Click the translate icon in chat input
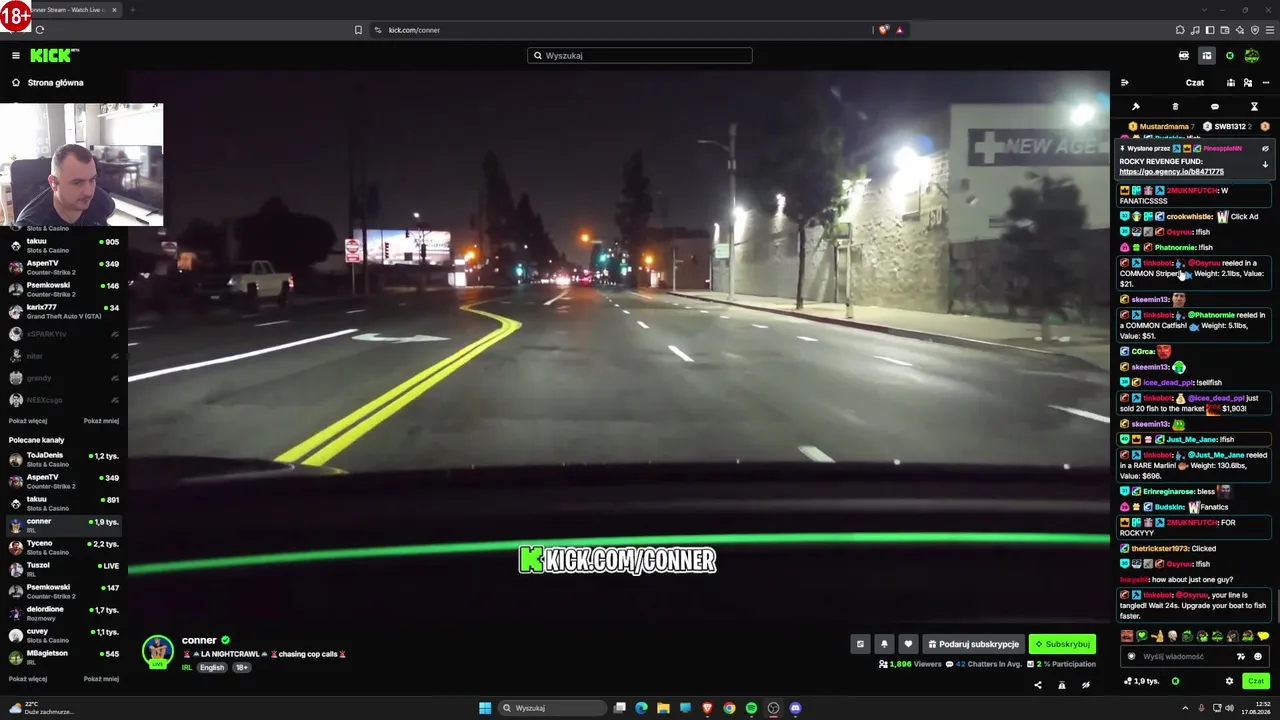The image size is (1280, 720). point(1241,657)
